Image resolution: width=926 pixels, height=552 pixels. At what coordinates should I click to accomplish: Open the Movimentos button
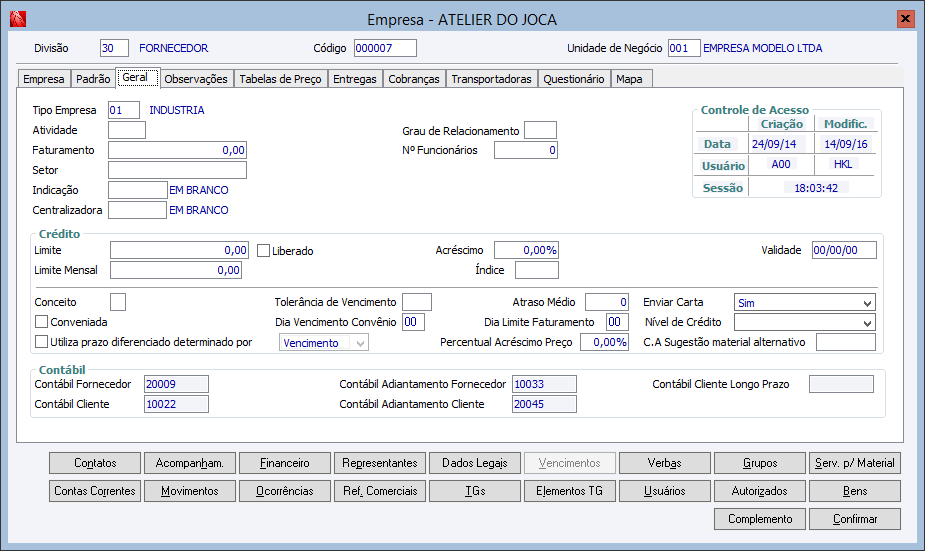tap(190, 491)
